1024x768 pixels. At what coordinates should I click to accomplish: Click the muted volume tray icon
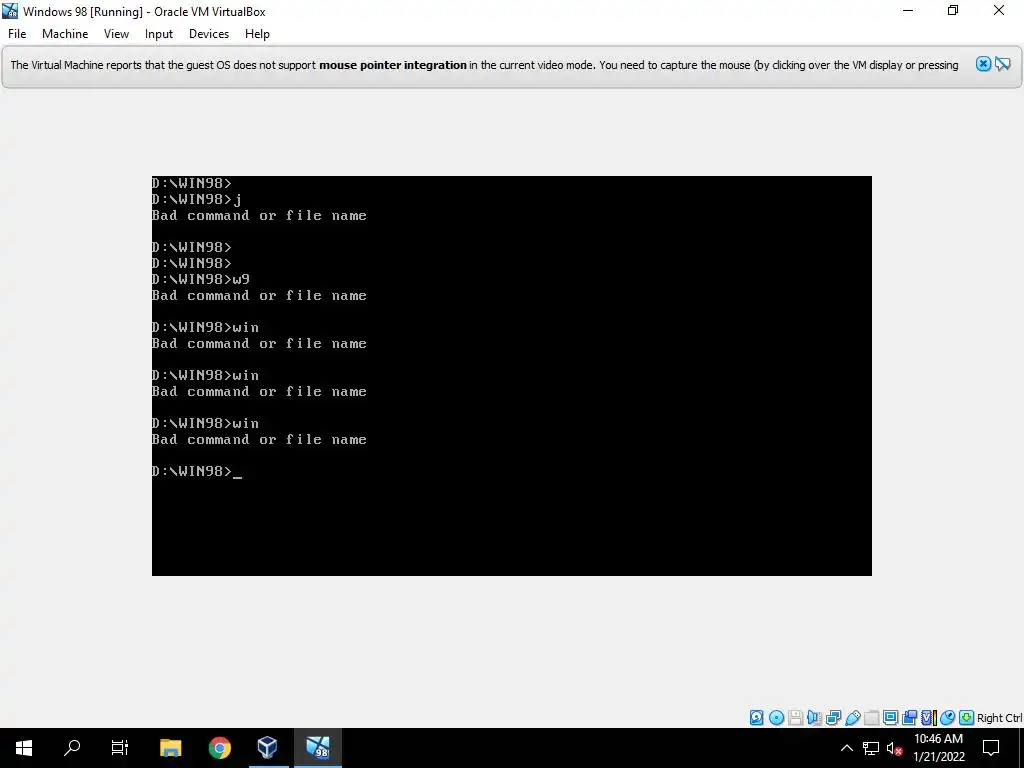(x=894, y=748)
